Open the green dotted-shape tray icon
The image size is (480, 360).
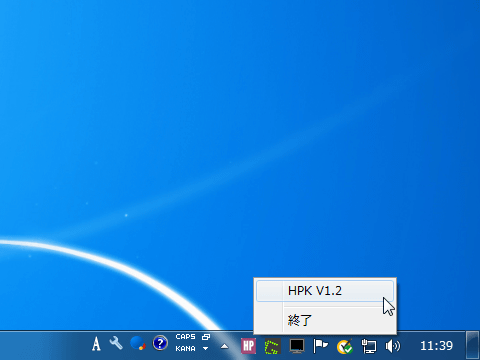pyautogui.click(x=272, y=346)
